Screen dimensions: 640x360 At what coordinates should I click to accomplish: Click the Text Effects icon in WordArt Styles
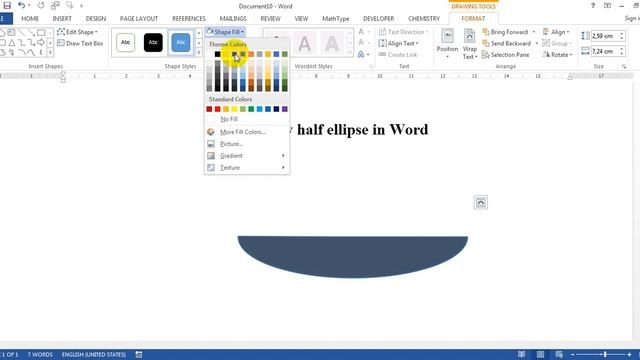coord(361,54)
